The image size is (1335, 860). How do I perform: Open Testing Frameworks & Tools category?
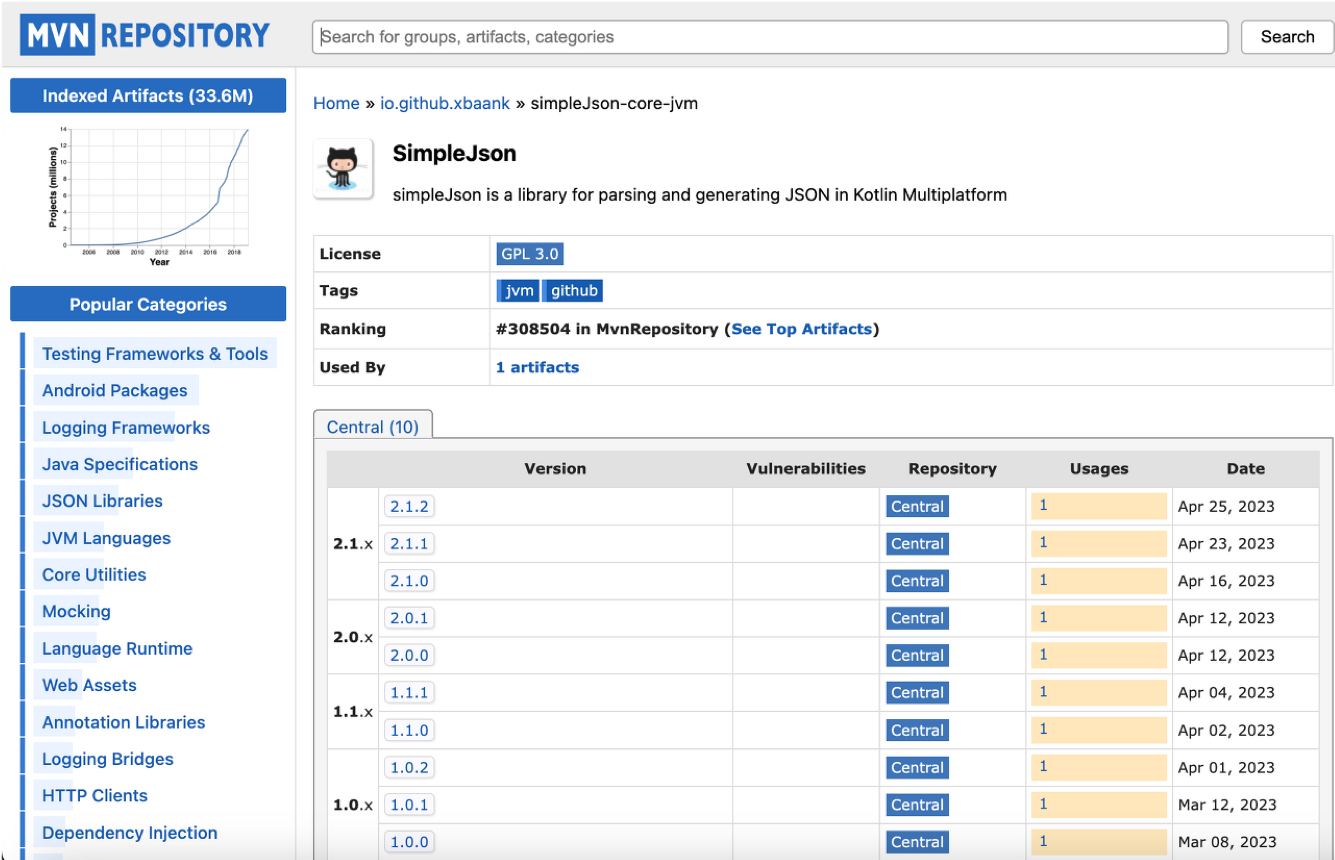point(155,354)
